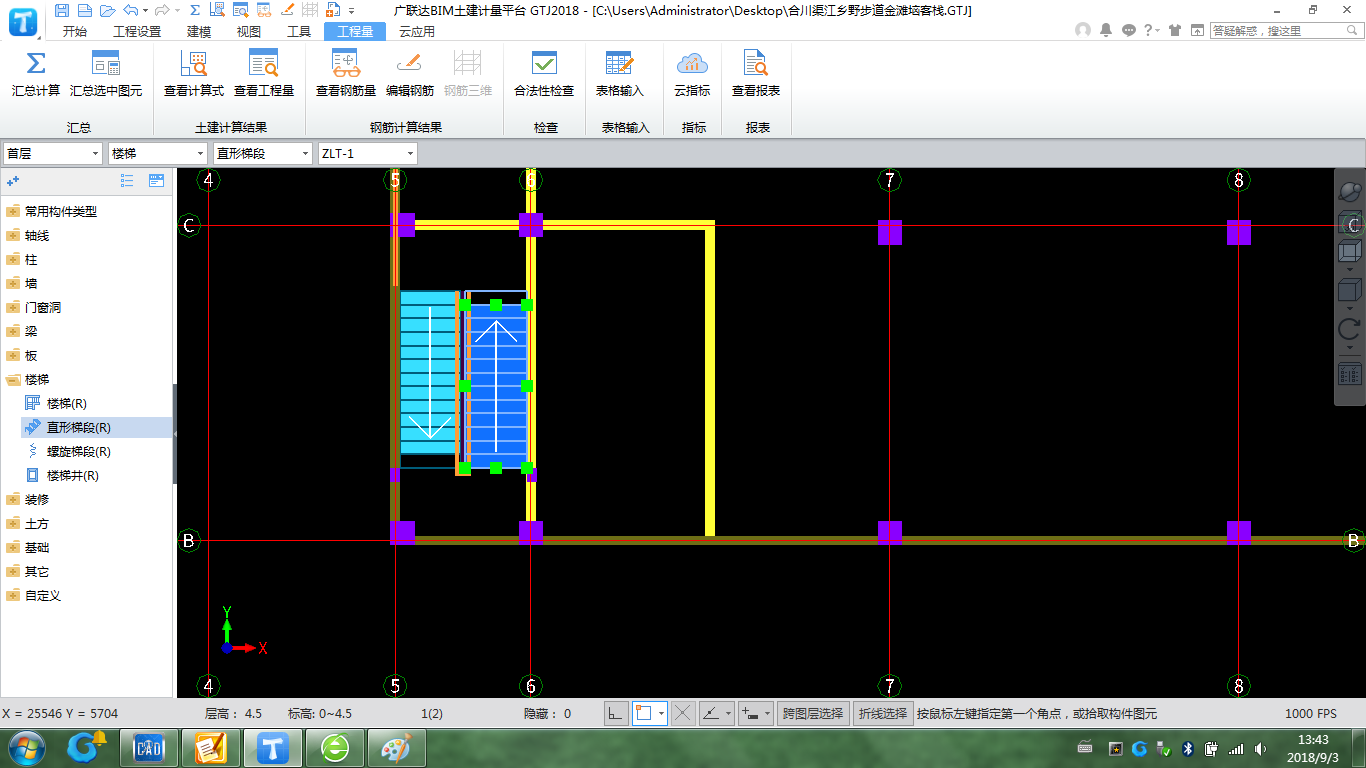Viewport: 1366px width, 768px height.
Task: Click the new file icon in quick access toolbar
Action: point(84,10)
